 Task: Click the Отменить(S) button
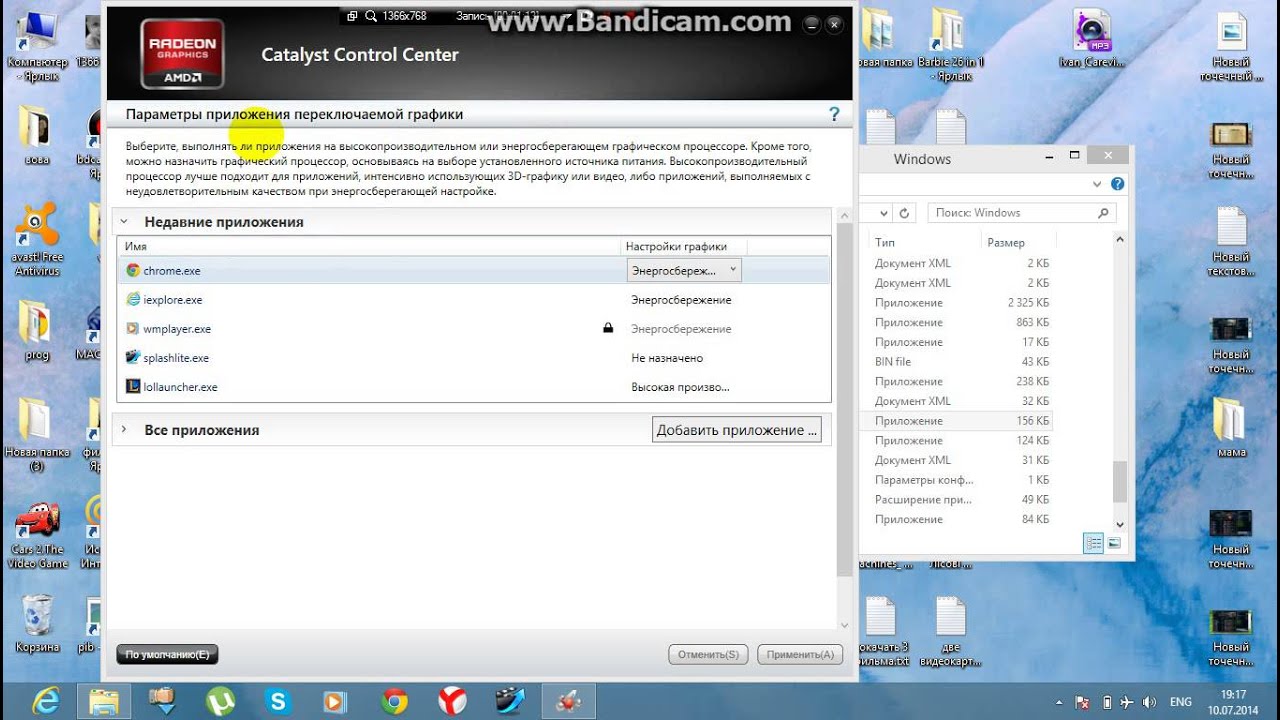pos(708,654)
